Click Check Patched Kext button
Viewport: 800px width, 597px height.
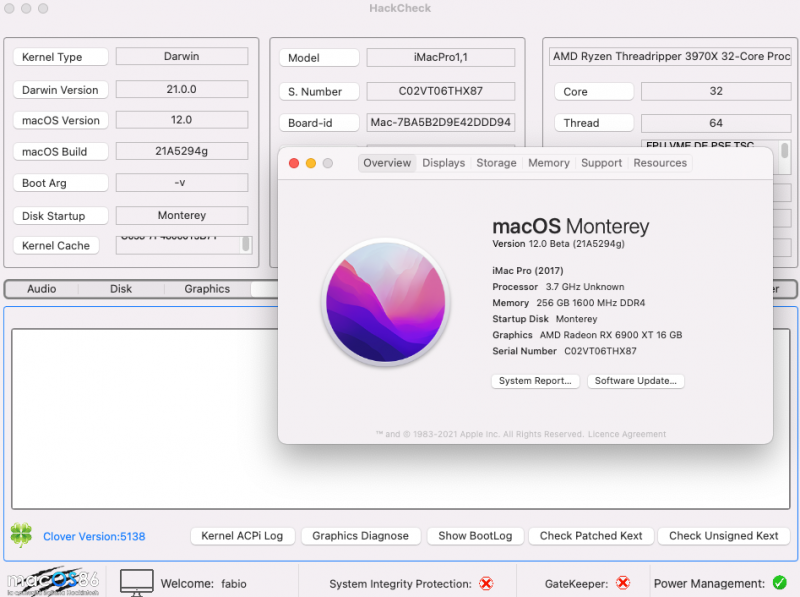tap(591, 536)
